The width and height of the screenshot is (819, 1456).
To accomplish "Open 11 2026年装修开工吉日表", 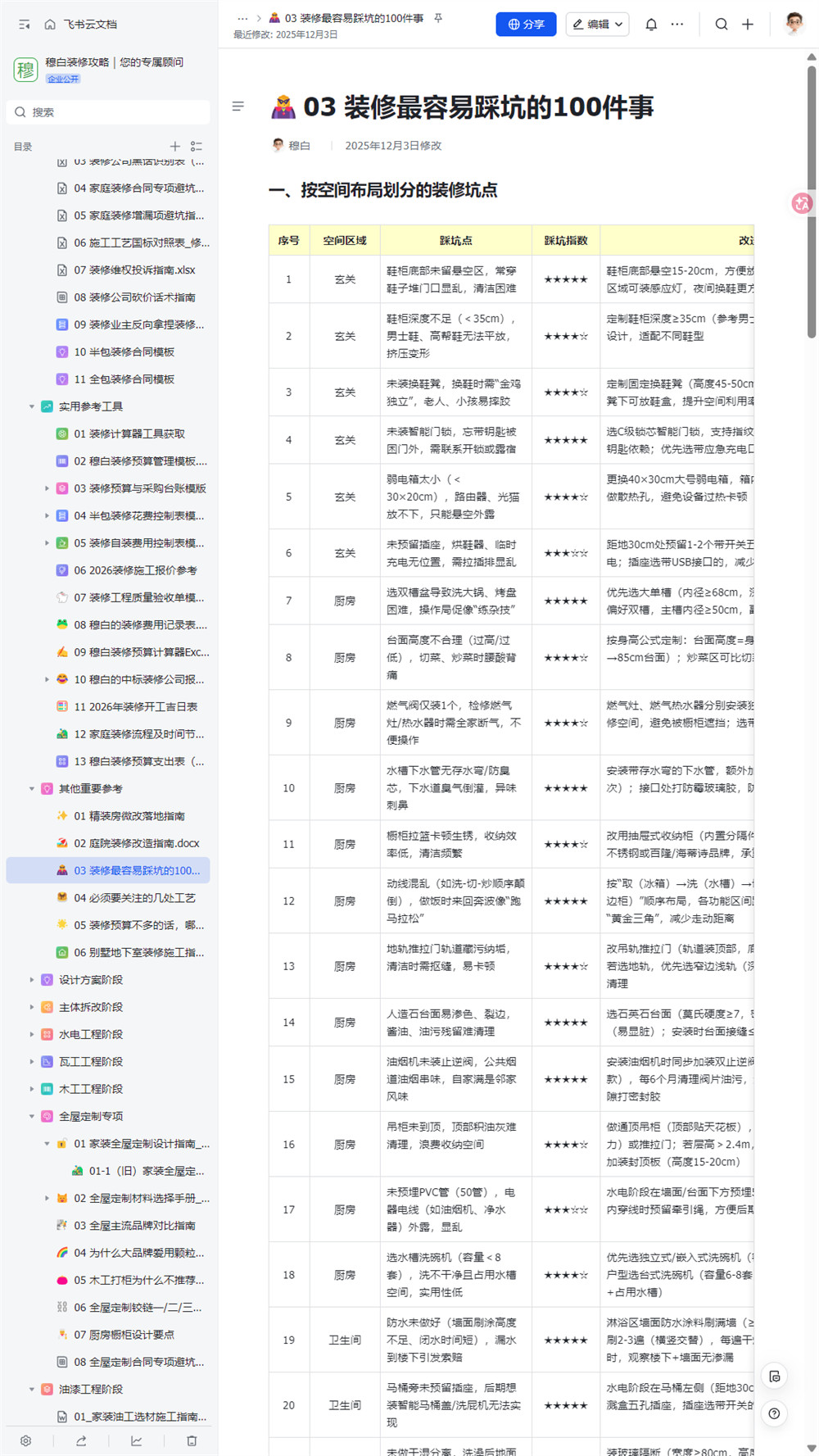I will click(x=135, y=706).
